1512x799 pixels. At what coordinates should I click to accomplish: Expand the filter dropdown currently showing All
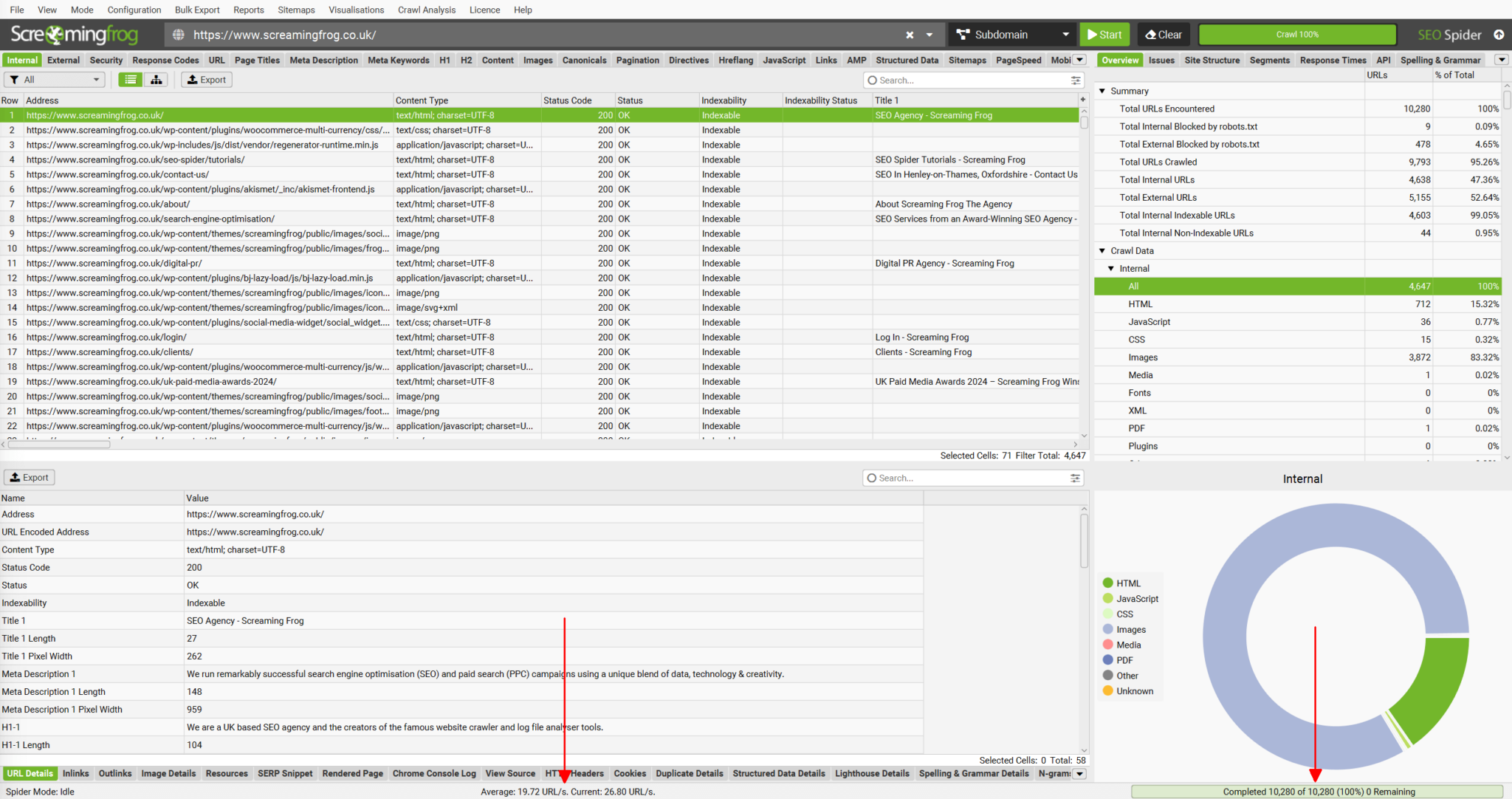95,79
